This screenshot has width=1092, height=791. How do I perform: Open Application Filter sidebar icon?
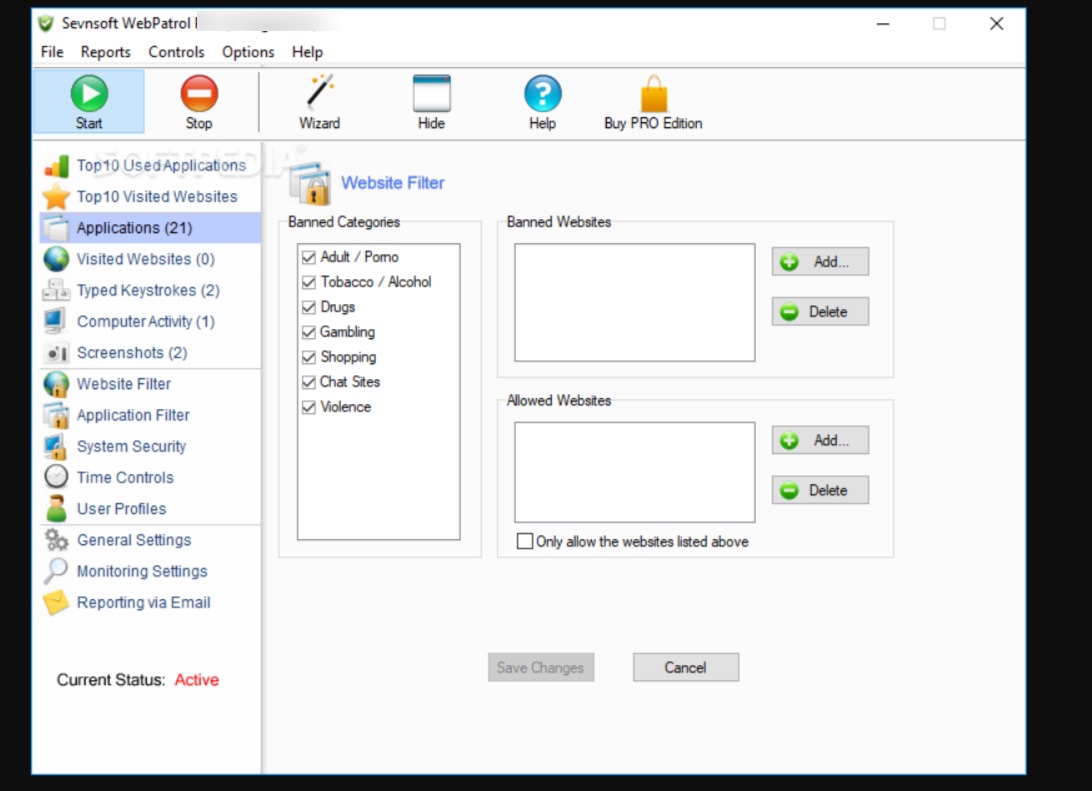[x=56, y=416]
